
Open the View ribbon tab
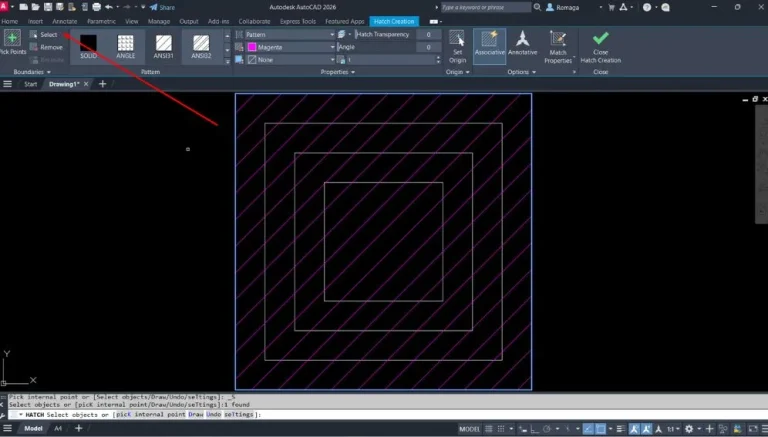[131, 22]
